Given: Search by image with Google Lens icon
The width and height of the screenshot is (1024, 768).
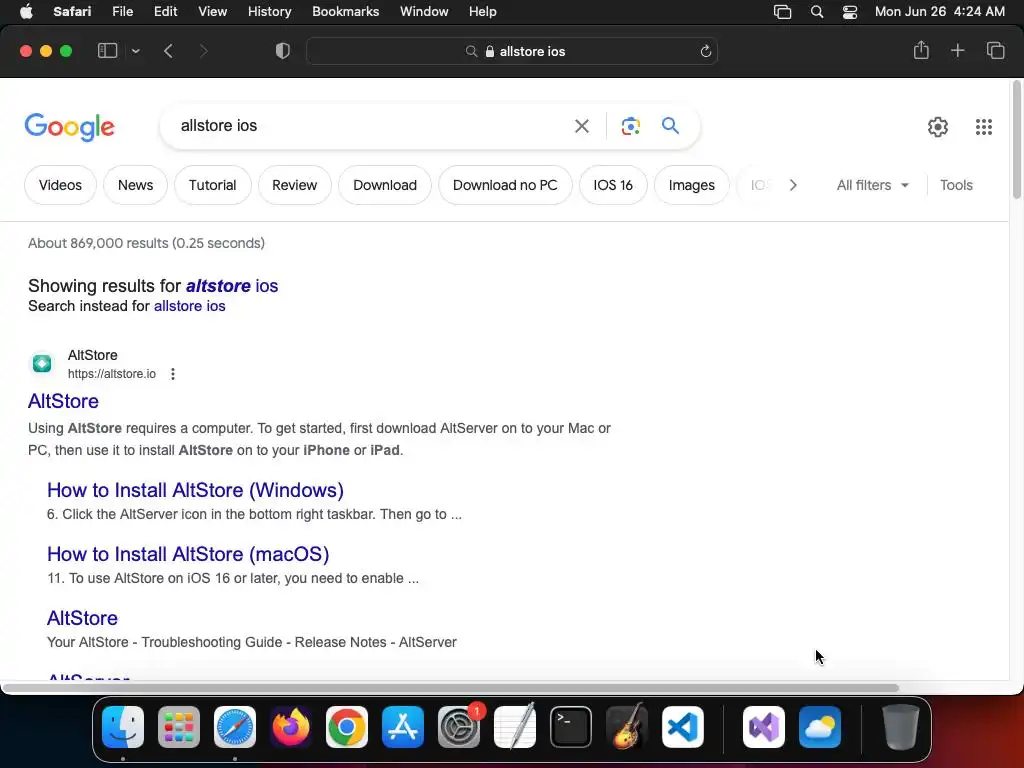Looking at the screenshot, I should pos(630,126).
